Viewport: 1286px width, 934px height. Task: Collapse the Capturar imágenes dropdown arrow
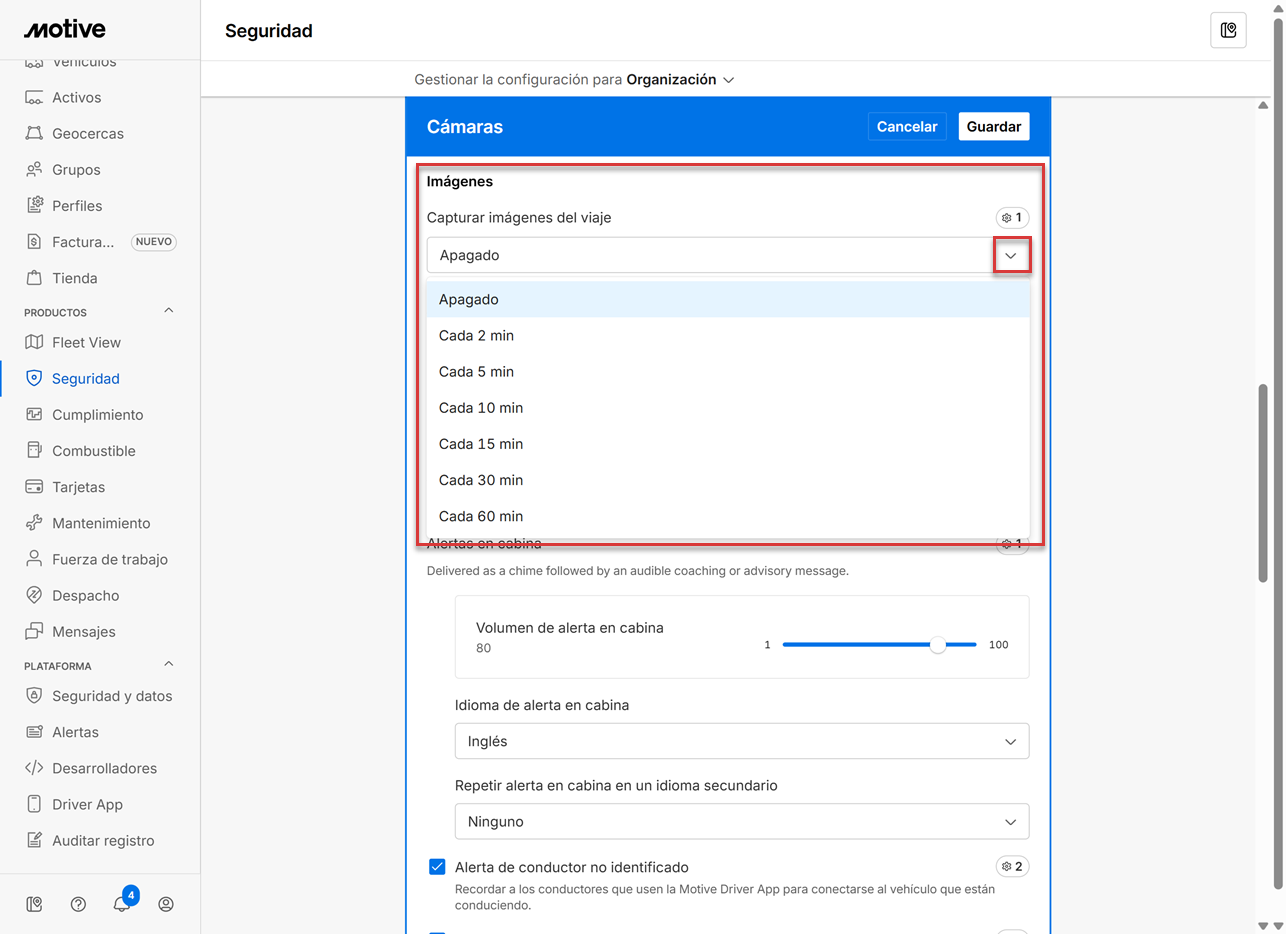coord(1011,256)
